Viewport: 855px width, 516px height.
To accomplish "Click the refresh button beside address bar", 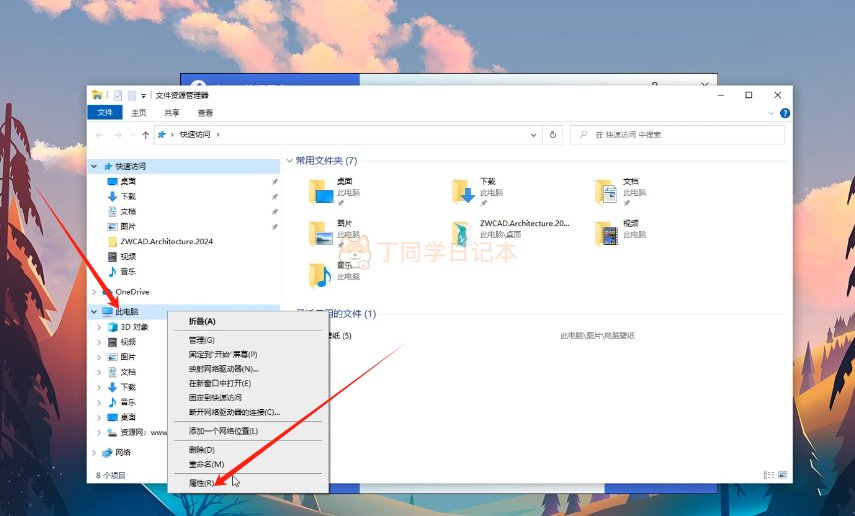I will click(x=553, y=135).
